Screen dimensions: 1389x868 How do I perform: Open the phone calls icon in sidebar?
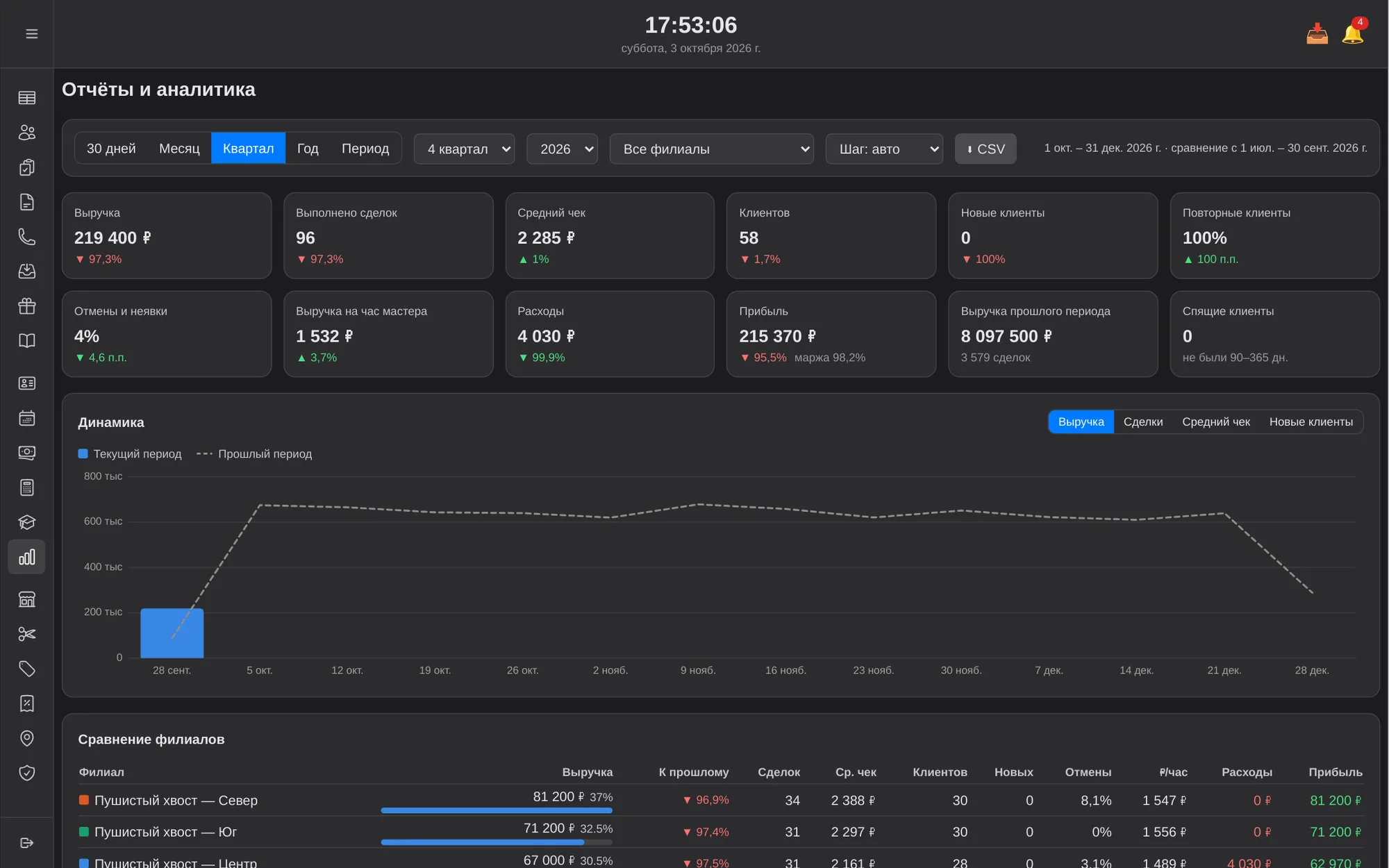(x=26, y=237)
